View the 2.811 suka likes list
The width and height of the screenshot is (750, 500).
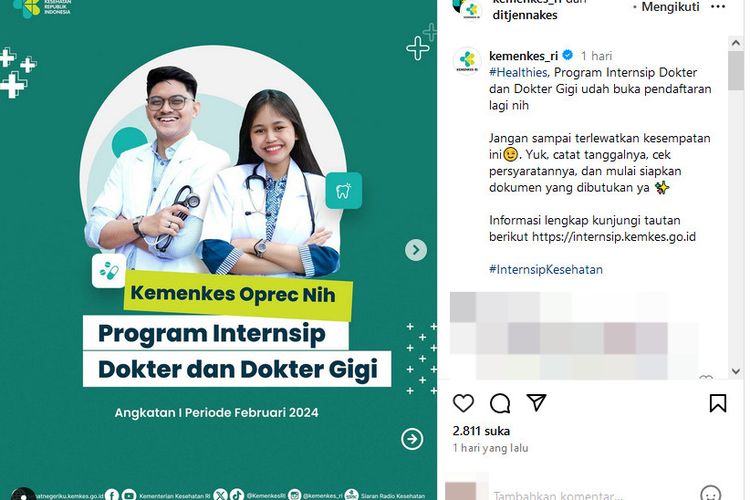[x=481, y=431]
